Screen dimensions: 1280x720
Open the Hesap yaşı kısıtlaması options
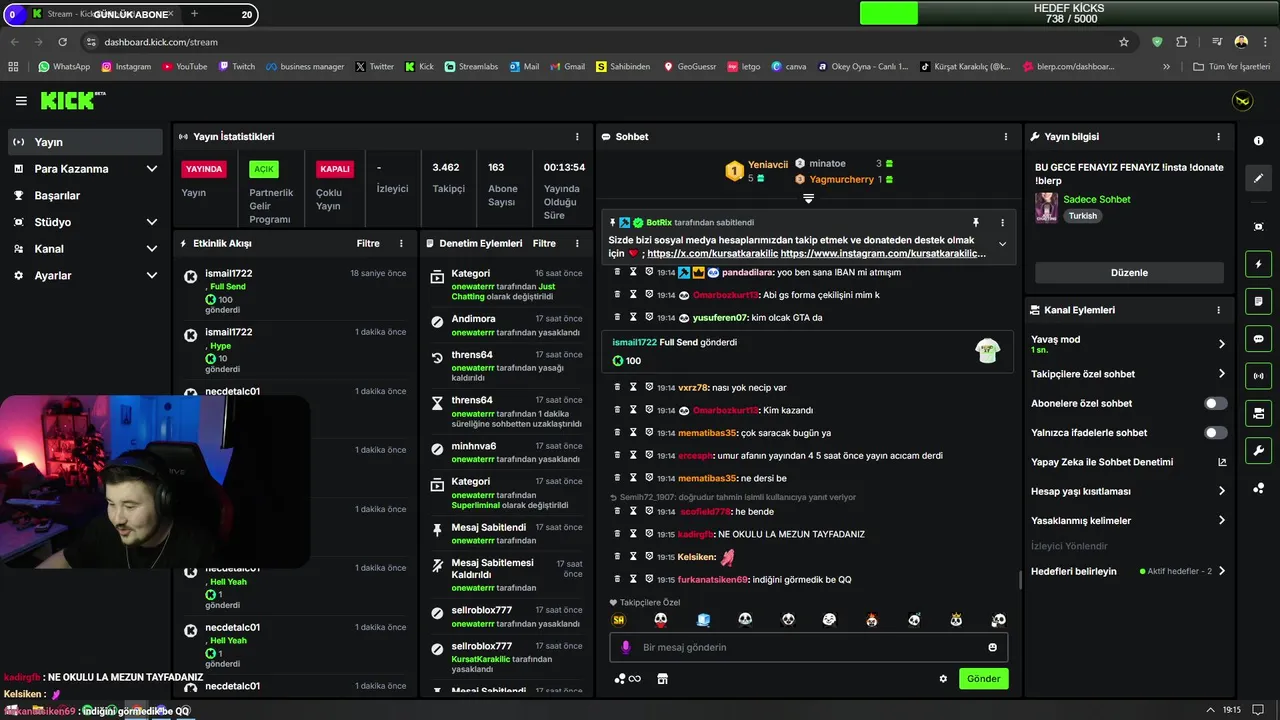point(1128,491)
